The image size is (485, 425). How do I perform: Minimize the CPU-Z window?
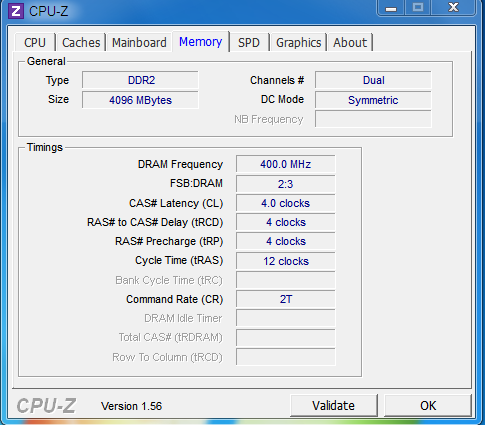[x=391, y=8]
